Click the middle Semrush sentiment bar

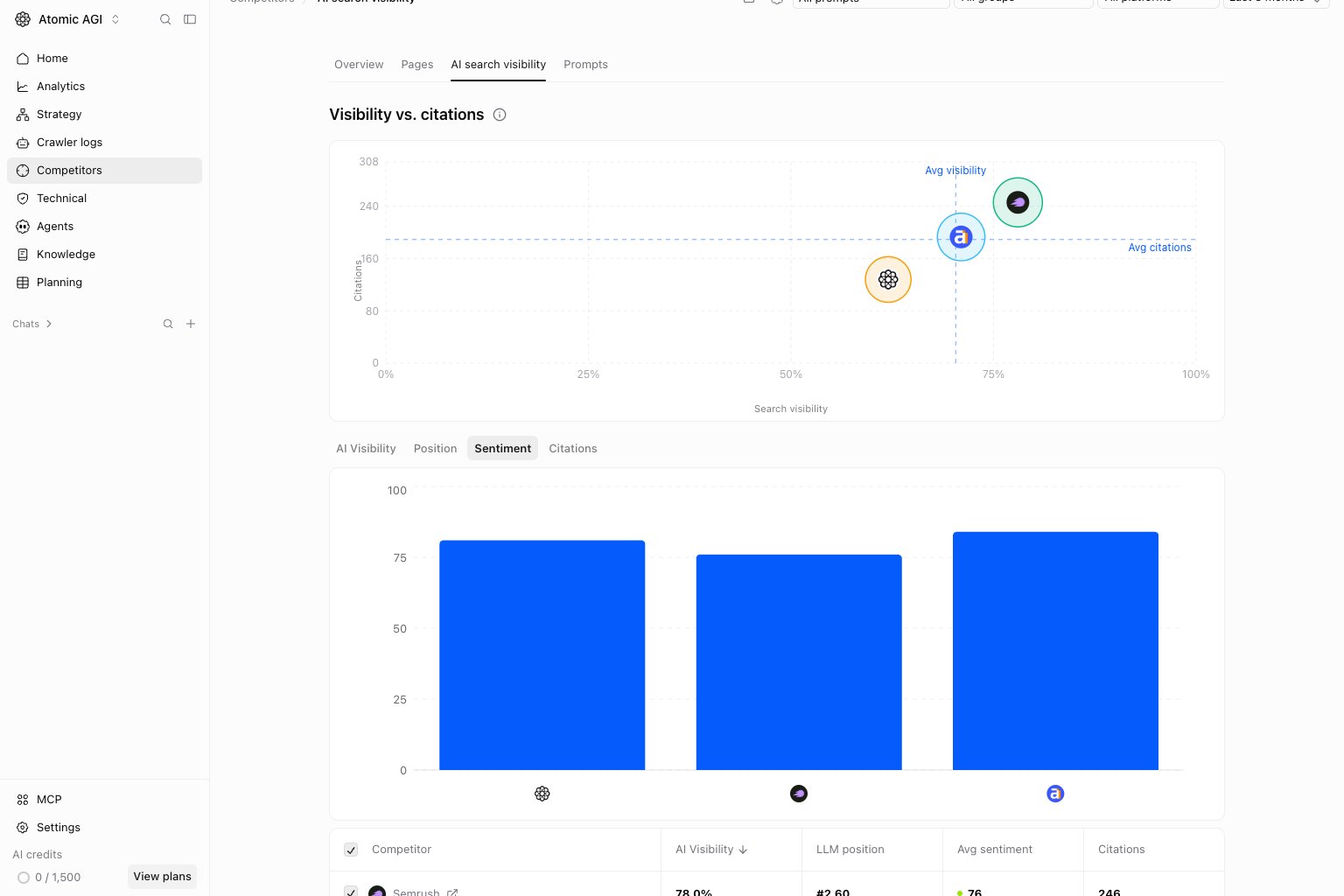(x=799, y=662)
